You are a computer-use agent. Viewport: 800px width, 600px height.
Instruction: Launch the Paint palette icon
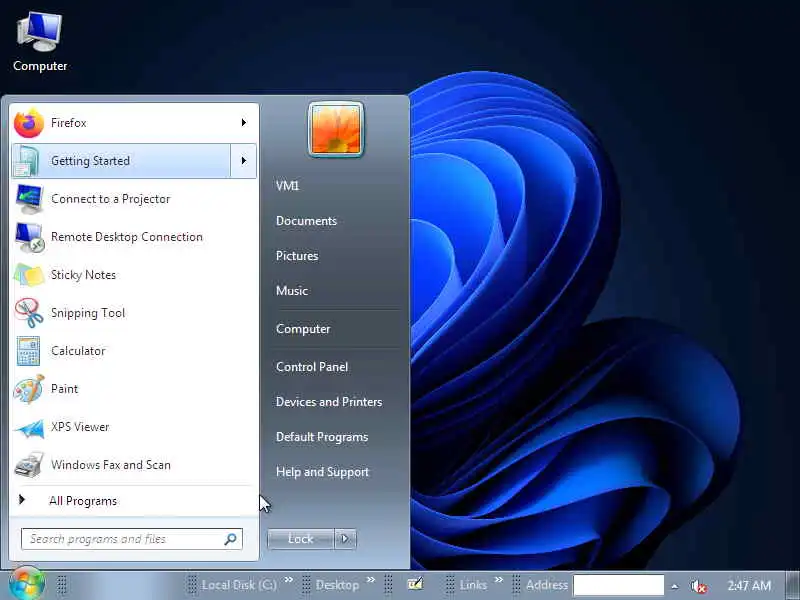[29, 389]
